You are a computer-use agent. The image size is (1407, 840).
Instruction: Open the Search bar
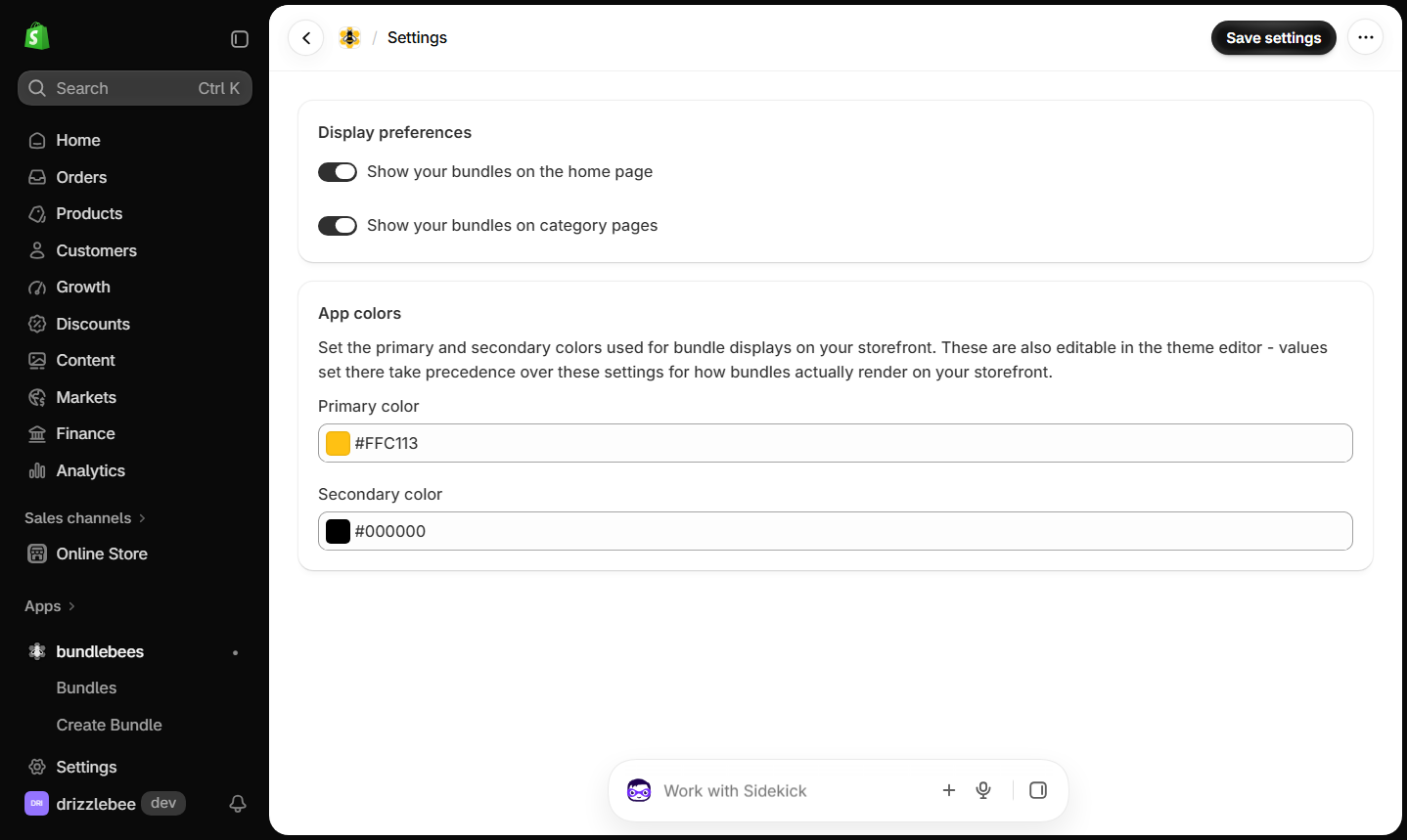[x=135, y=88]
